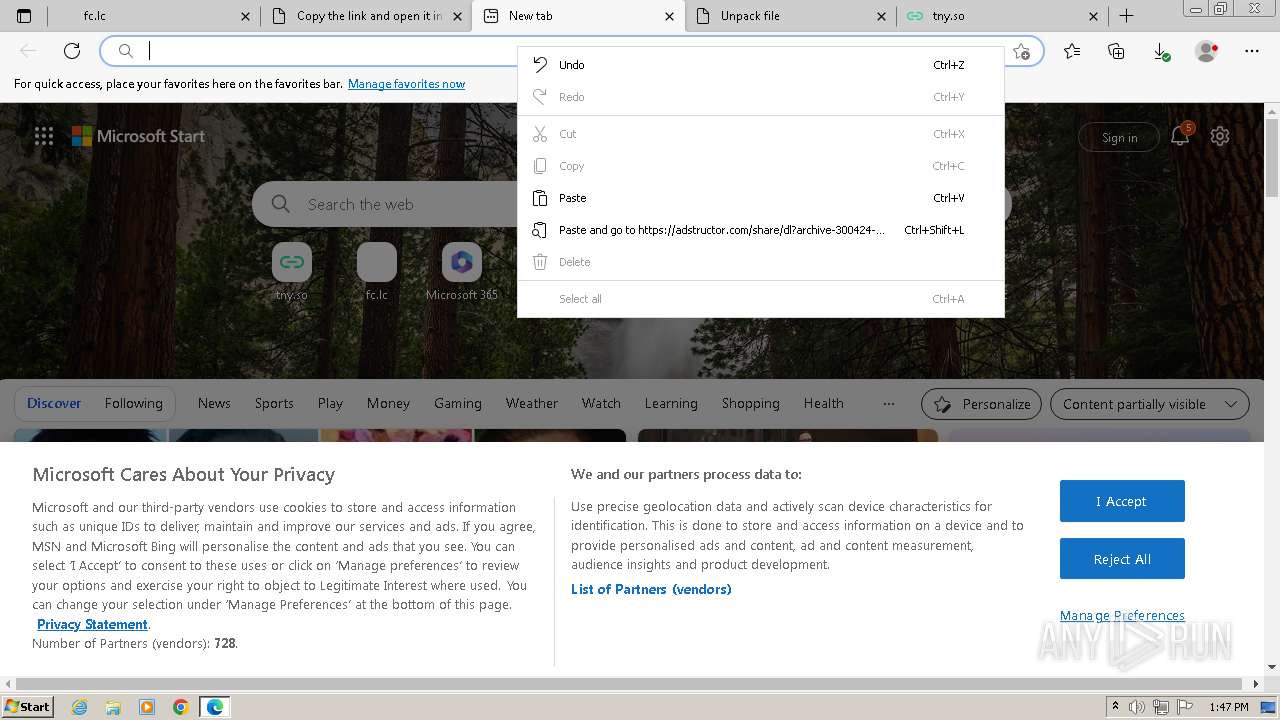The width and height of the screenshot is (1280, 720).
Task: Open the Shopping category
Action: (x=751, y=403)
